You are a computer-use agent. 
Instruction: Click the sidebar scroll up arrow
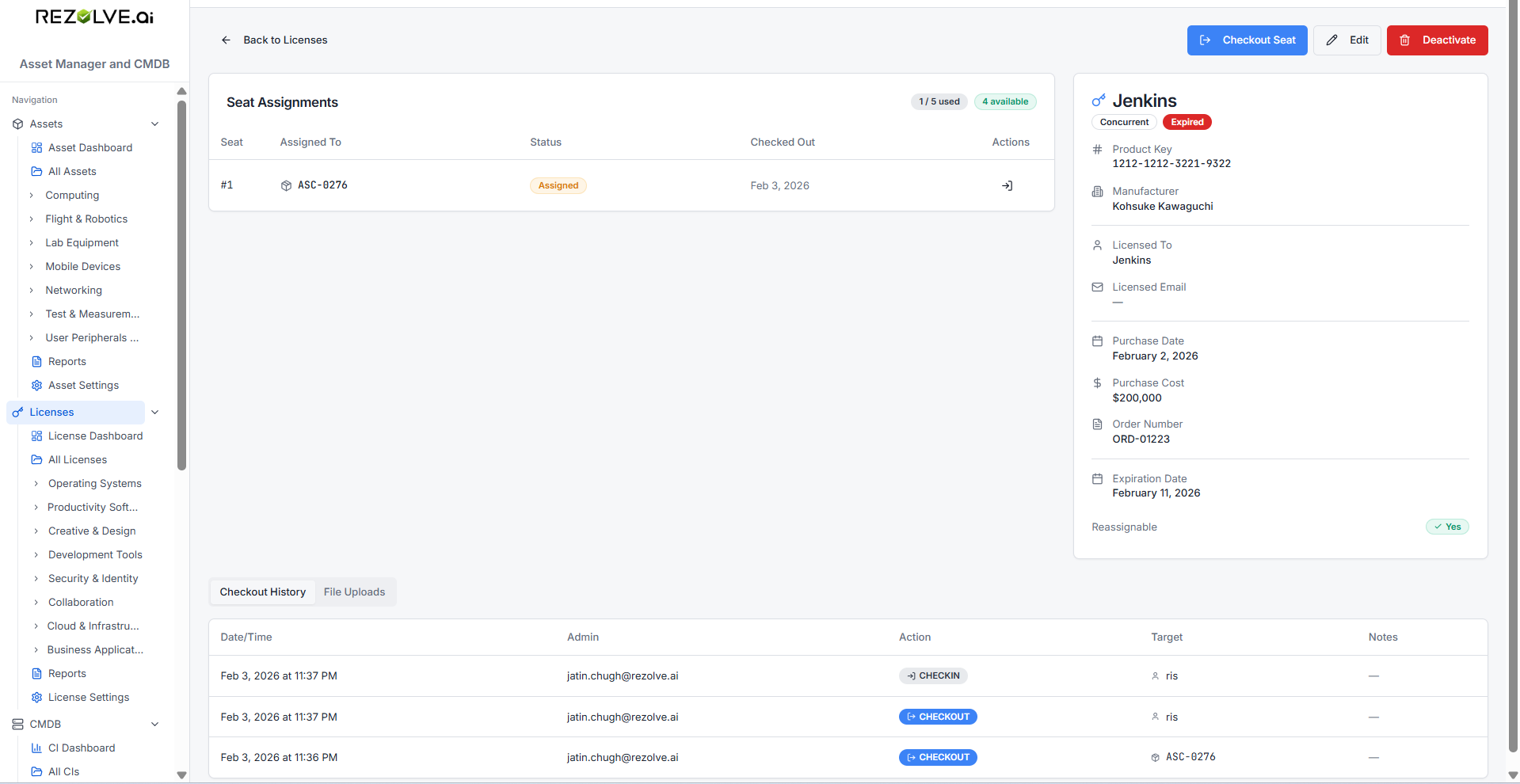(181, 91)
